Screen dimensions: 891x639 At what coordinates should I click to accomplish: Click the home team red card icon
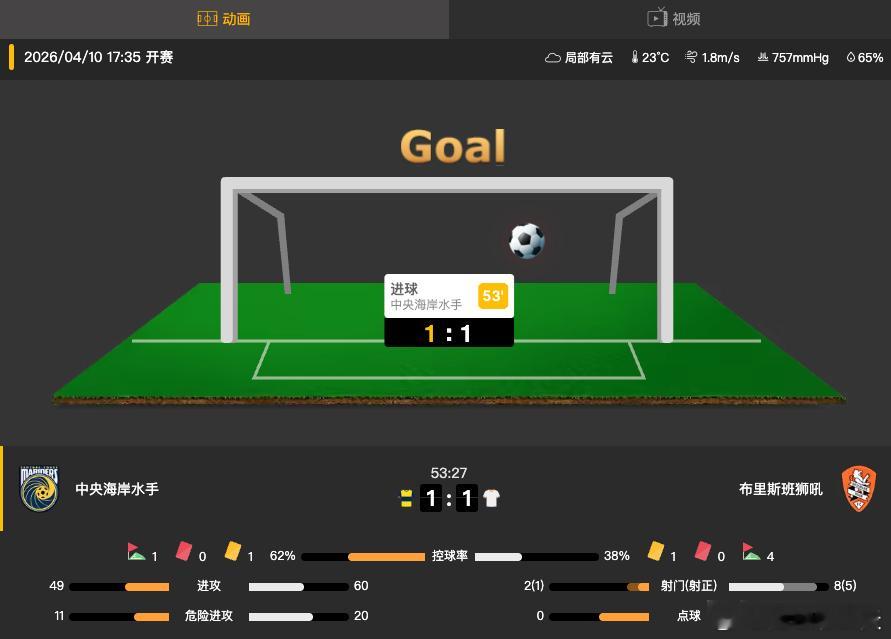[x=184, y=551]
